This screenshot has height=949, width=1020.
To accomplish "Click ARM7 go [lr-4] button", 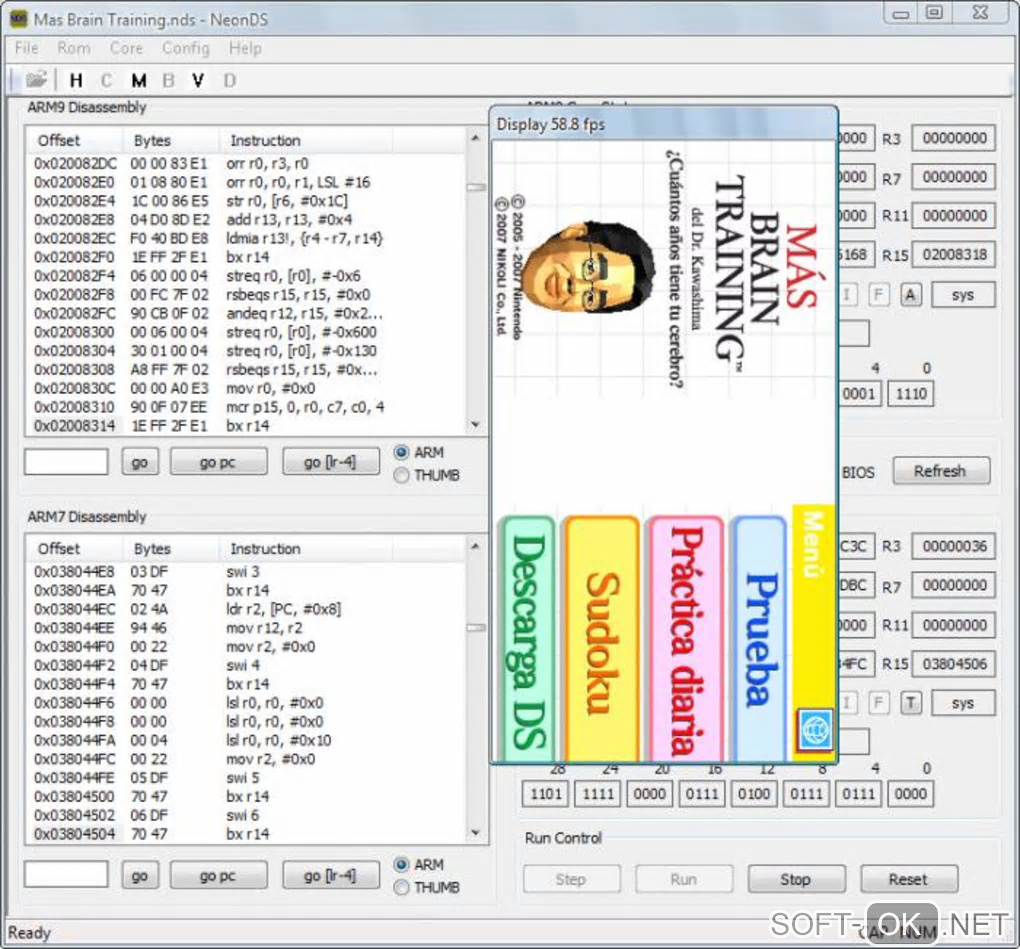I will click(330, 875).
